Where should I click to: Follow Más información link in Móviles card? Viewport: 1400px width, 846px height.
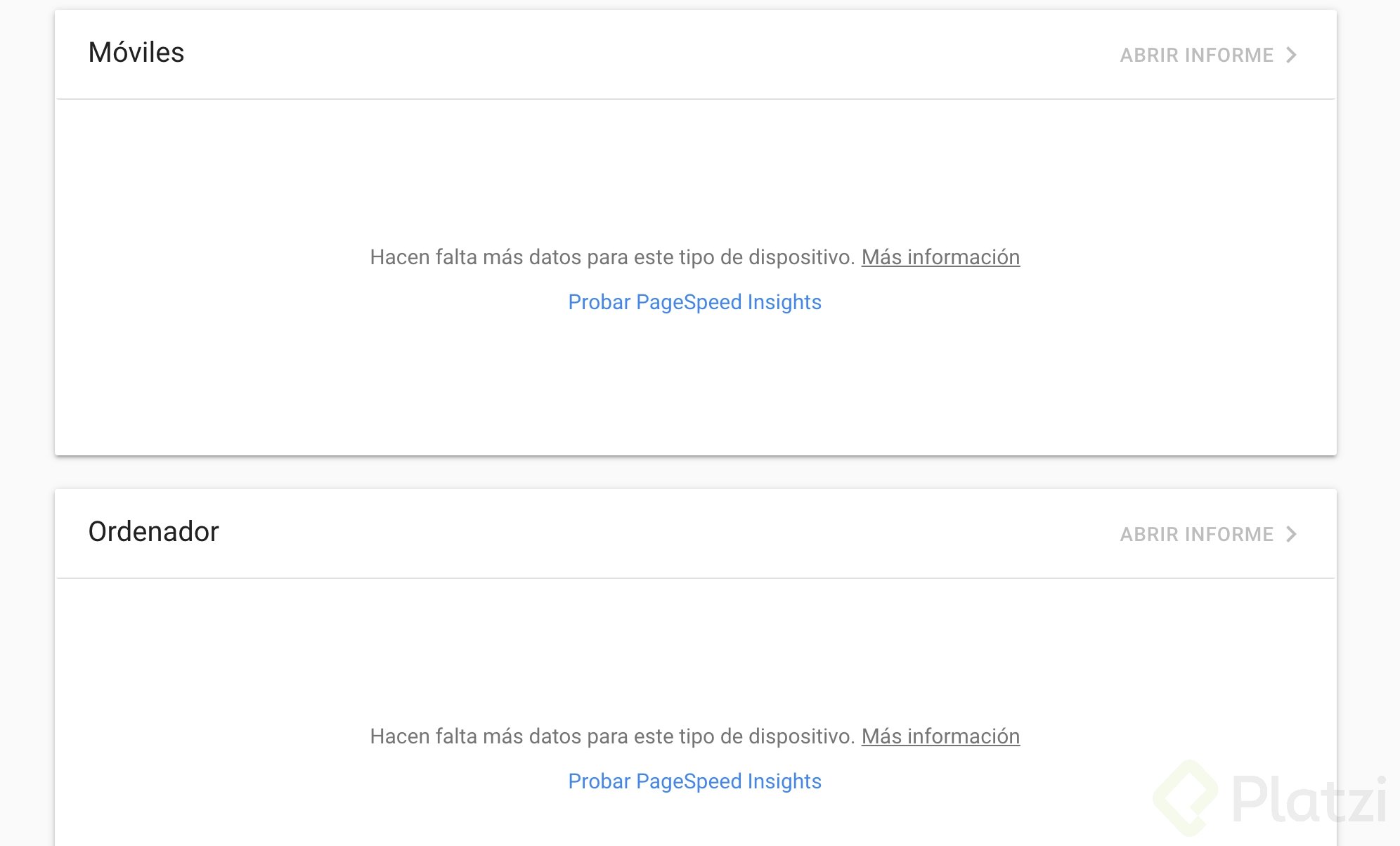(940, 257)
